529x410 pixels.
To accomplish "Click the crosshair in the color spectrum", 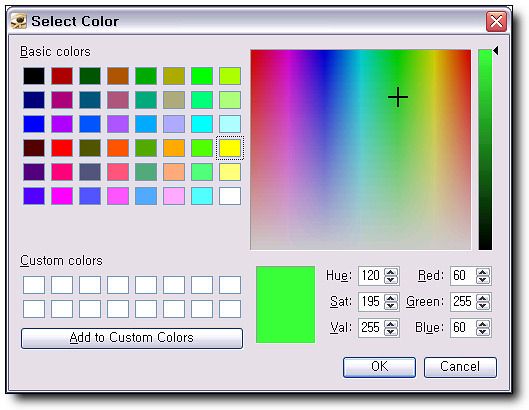I will coord(398,97).
